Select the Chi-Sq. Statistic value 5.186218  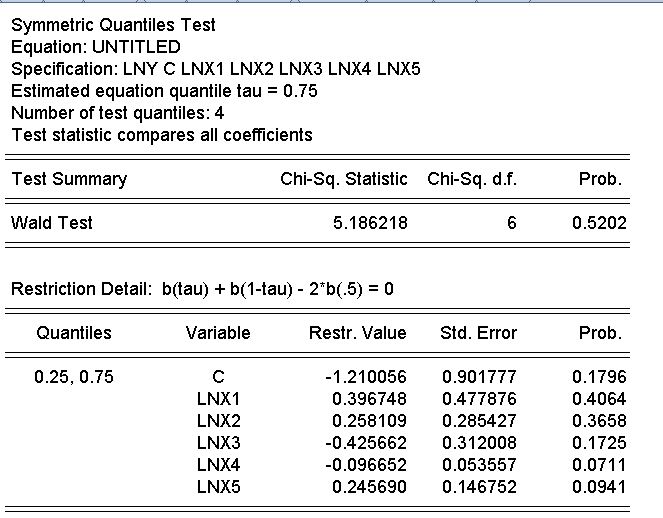tap(369, 223)
